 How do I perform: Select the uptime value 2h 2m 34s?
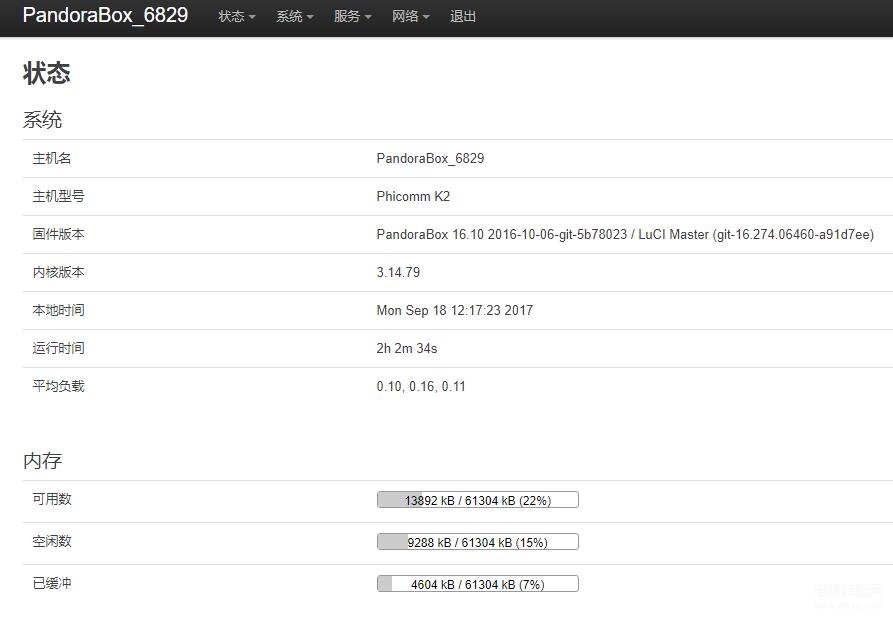(x=407, y=349)
